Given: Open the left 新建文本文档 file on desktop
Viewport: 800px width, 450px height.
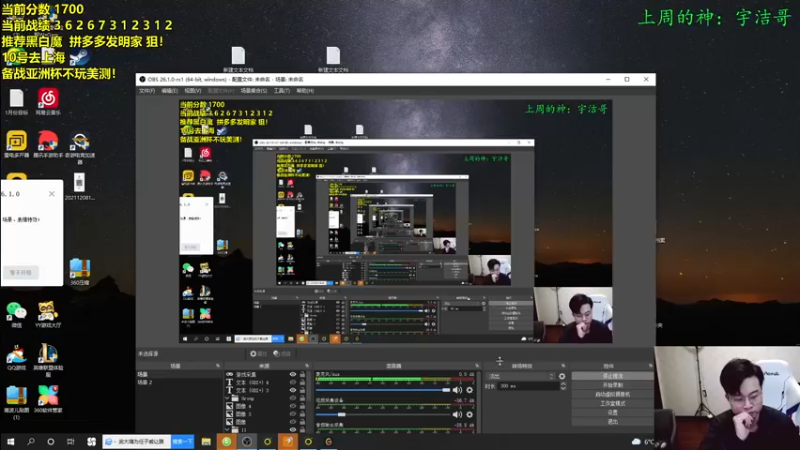Looking at the screenshot, I should coord(238,59).
